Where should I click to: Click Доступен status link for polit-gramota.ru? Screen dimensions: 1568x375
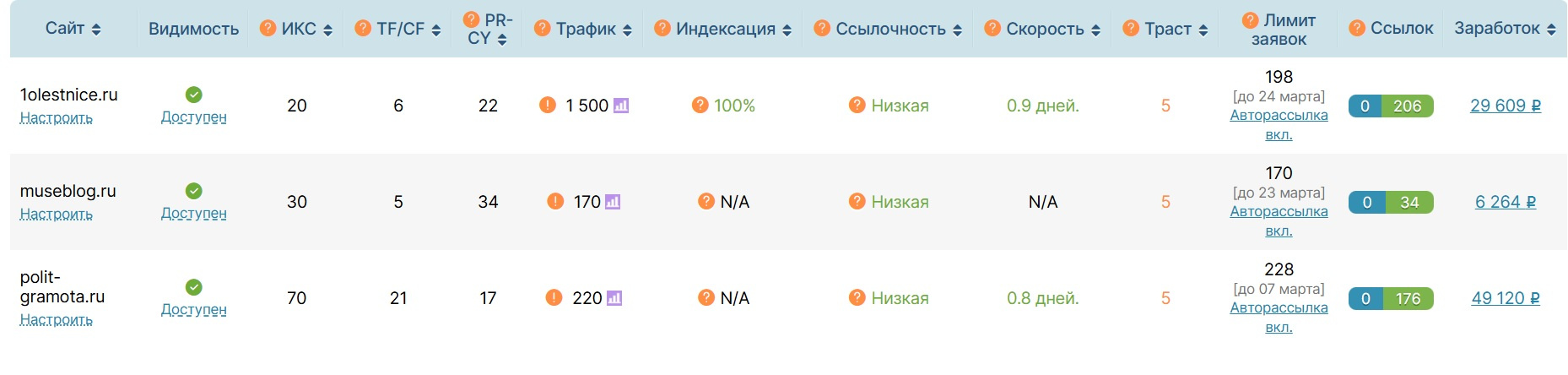194,309
